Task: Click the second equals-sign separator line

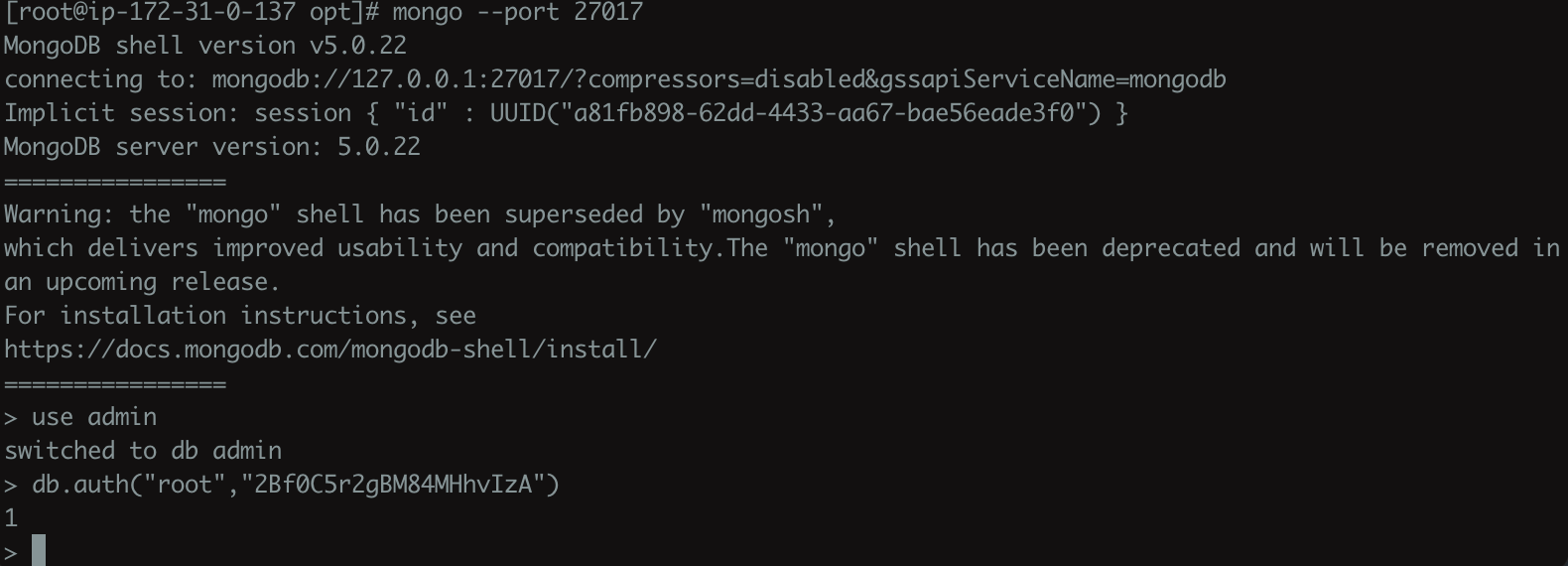Action: 115,384
